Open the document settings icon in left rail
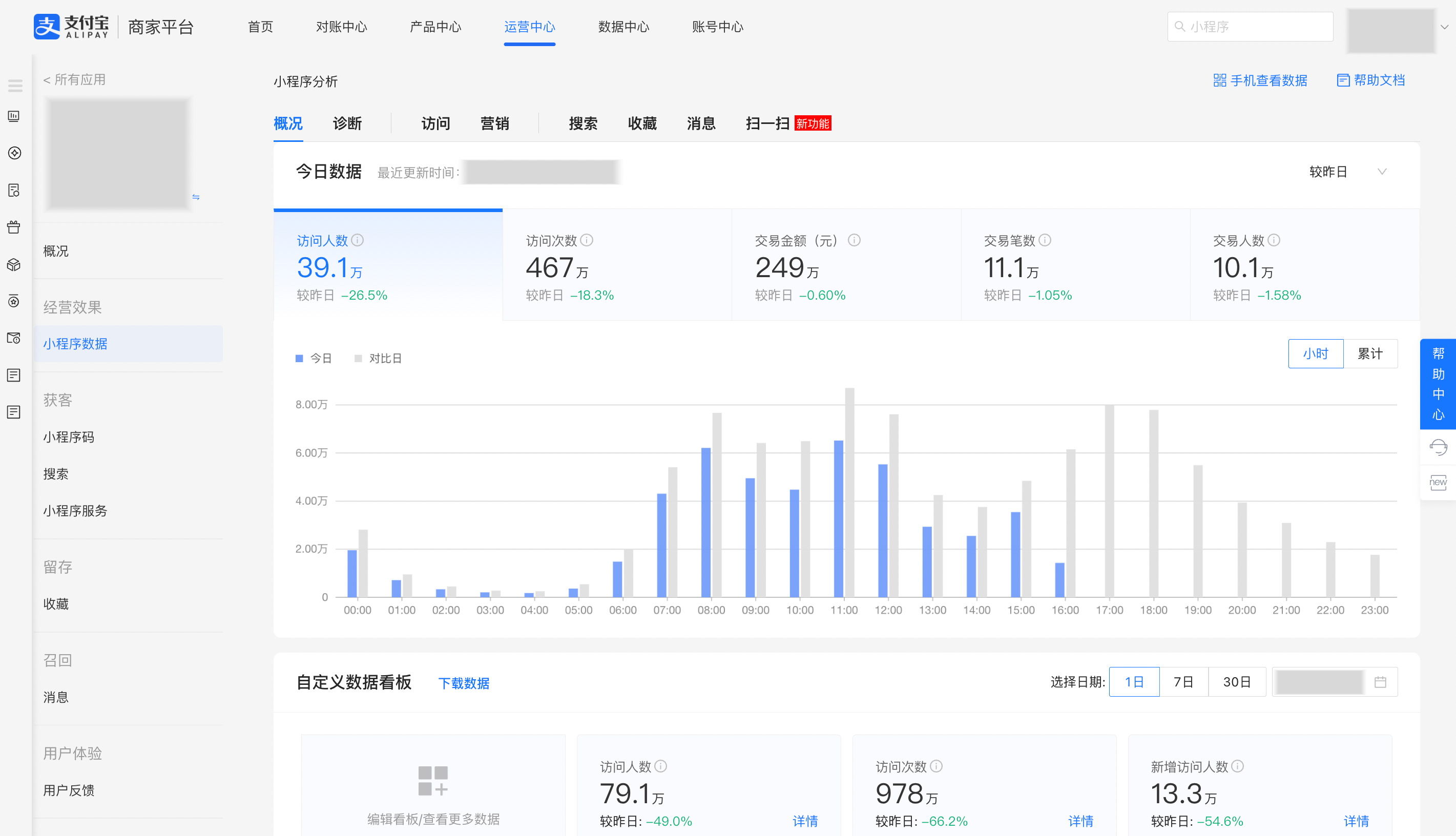Image resolution: width=1456 pixels, height=836 pixels. [x=14, y=190]
